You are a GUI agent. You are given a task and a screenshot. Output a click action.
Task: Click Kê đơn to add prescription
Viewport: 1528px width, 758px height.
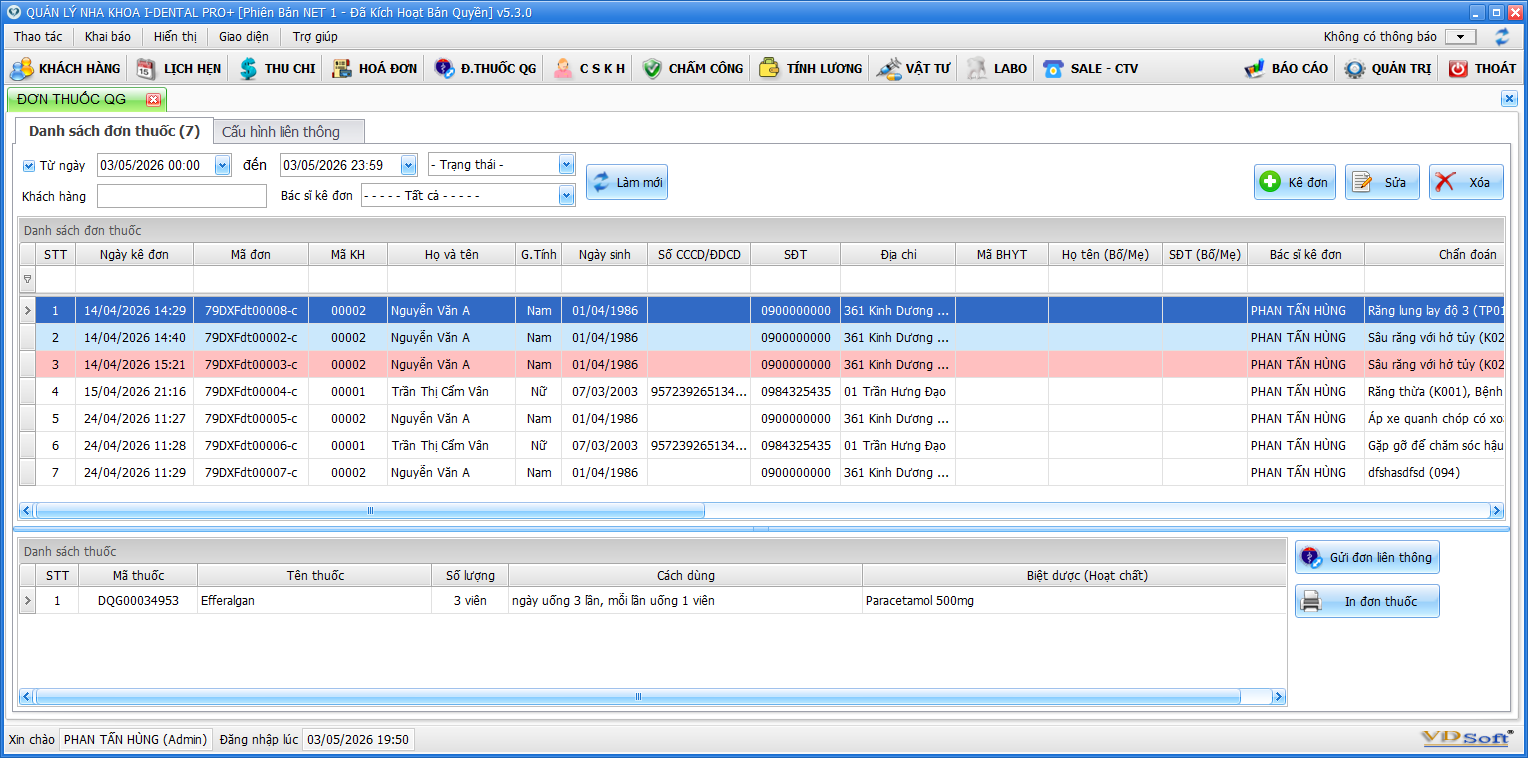[x=1295, y=182]
